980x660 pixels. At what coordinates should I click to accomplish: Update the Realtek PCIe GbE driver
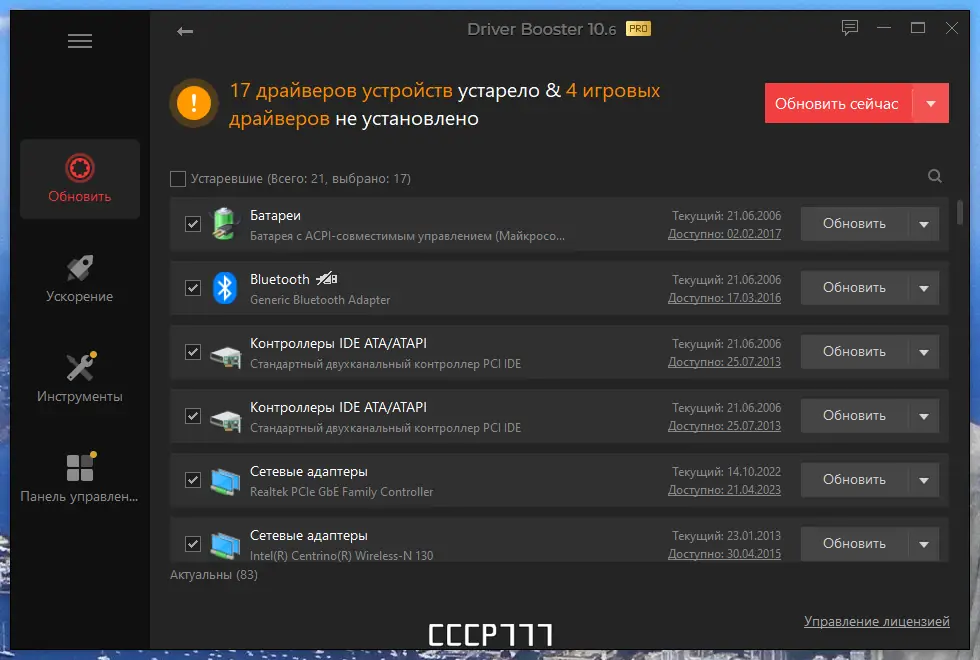click(854, 480)
